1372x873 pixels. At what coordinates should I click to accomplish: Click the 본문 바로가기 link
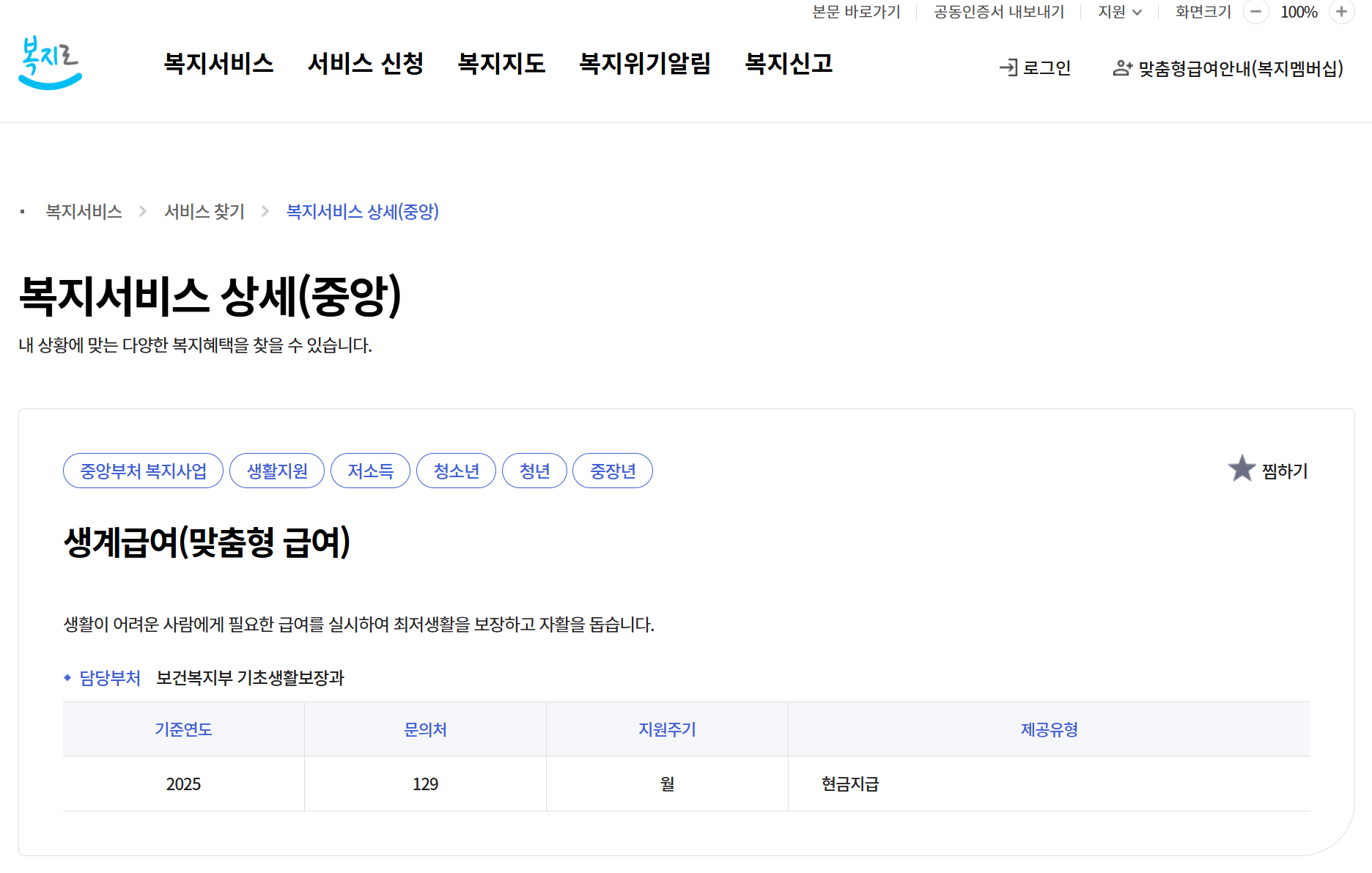click(855, 12)
